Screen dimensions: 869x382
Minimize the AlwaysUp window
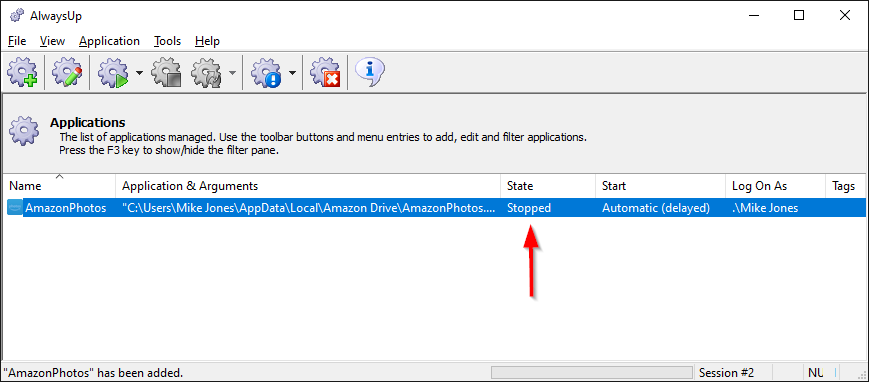753,16
